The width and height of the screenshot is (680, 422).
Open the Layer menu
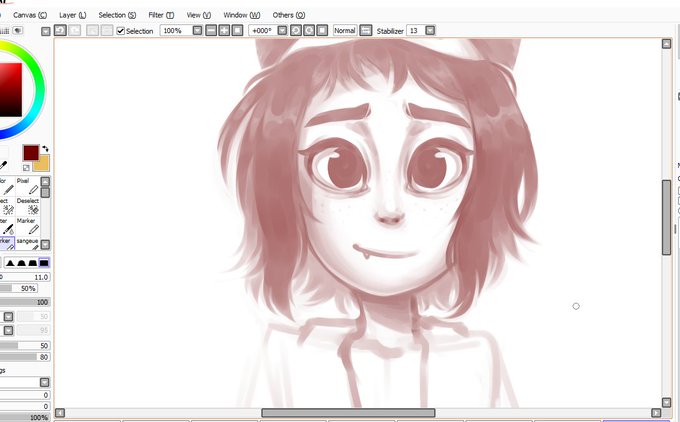pos(72,15)
